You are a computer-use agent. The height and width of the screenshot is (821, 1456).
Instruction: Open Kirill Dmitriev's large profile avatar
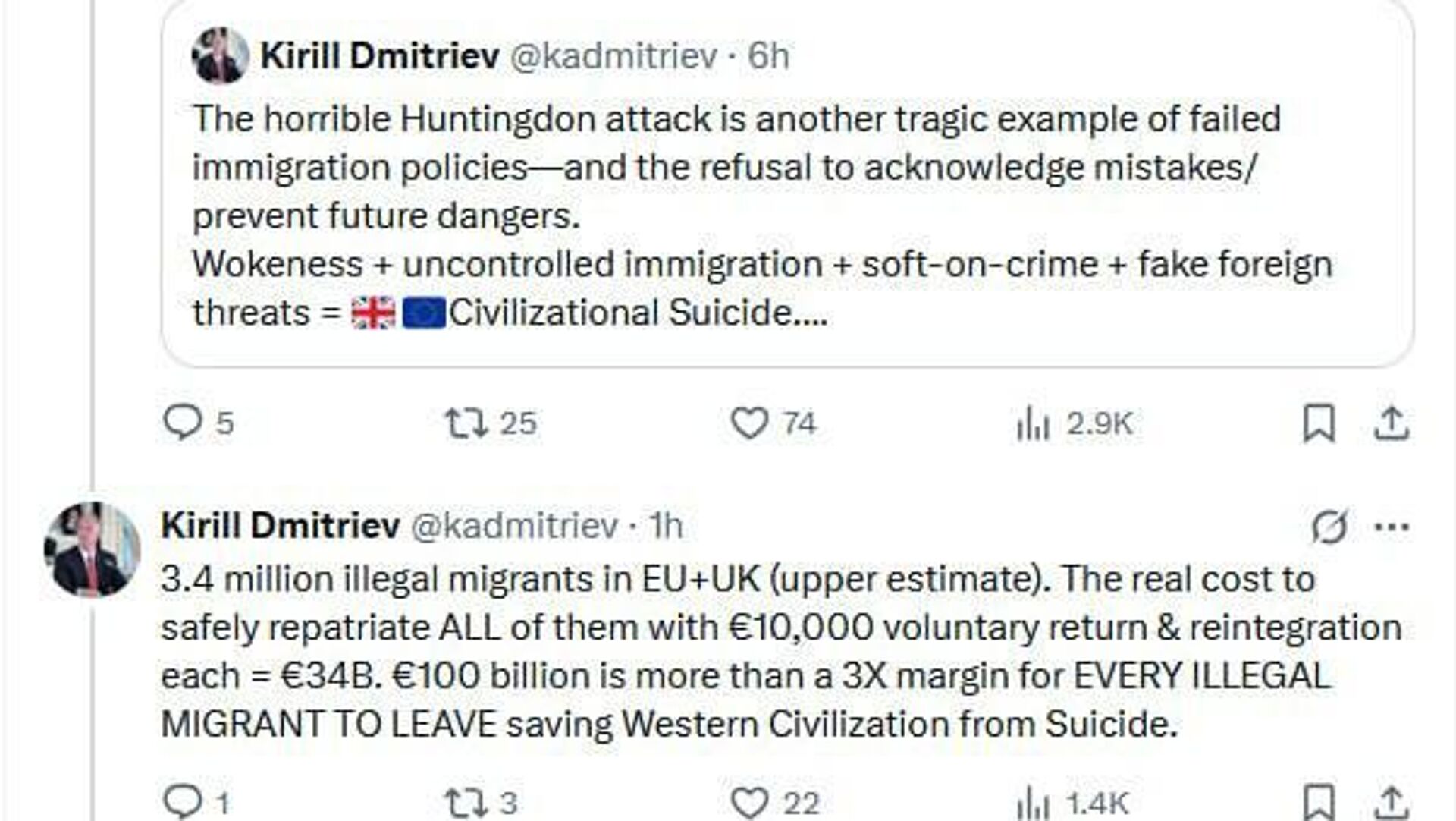92,549
